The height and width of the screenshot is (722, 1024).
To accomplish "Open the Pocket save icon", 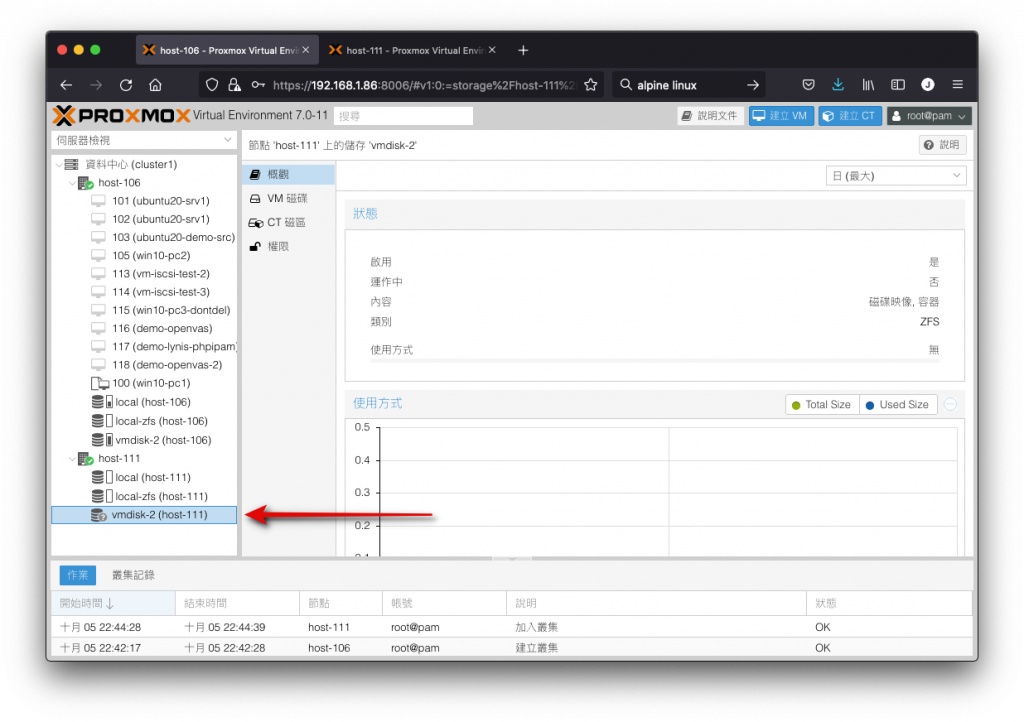I will click(808, 85).
